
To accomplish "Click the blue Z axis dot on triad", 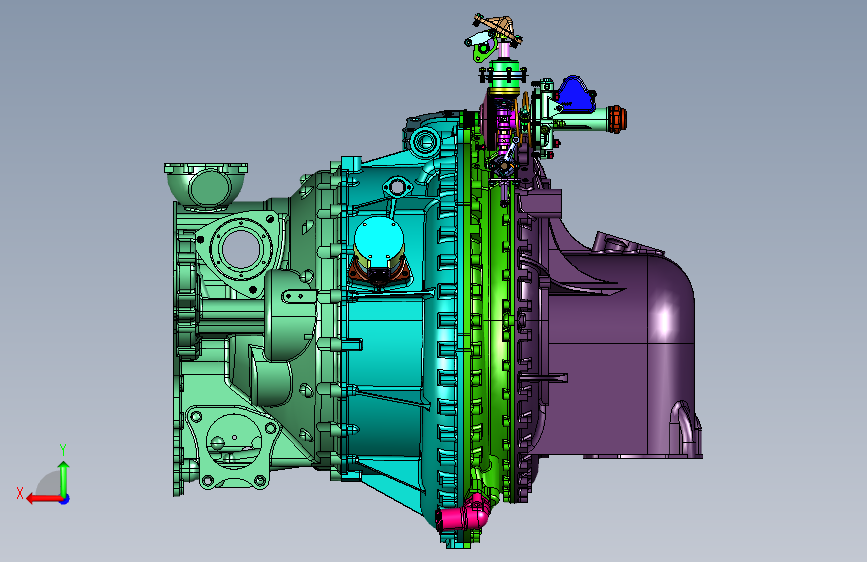I will coord(65,499).
